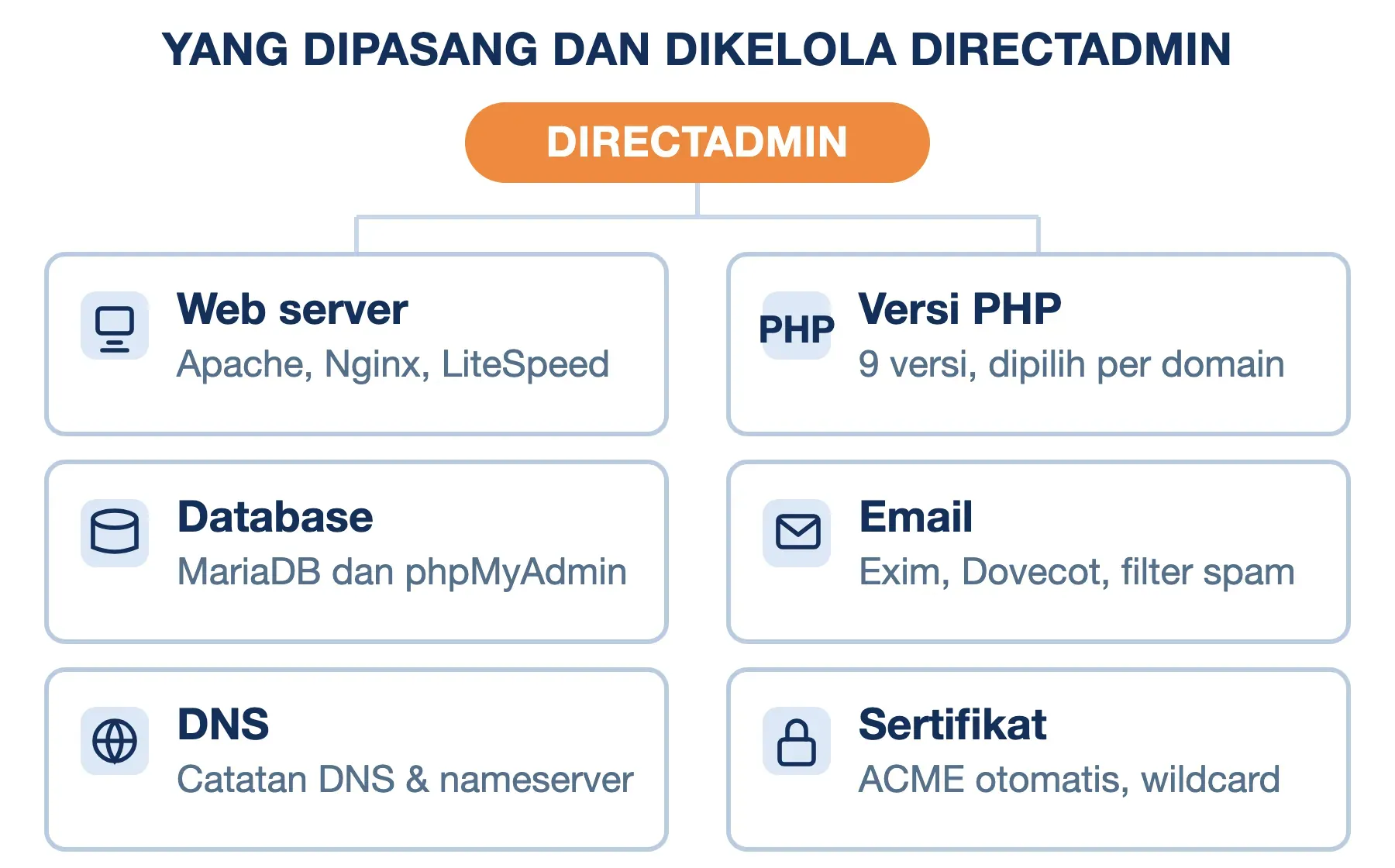This screenshot has height=868, width=1395.
Task: Select the 'Sertifikat' heading
Action: 952,725
